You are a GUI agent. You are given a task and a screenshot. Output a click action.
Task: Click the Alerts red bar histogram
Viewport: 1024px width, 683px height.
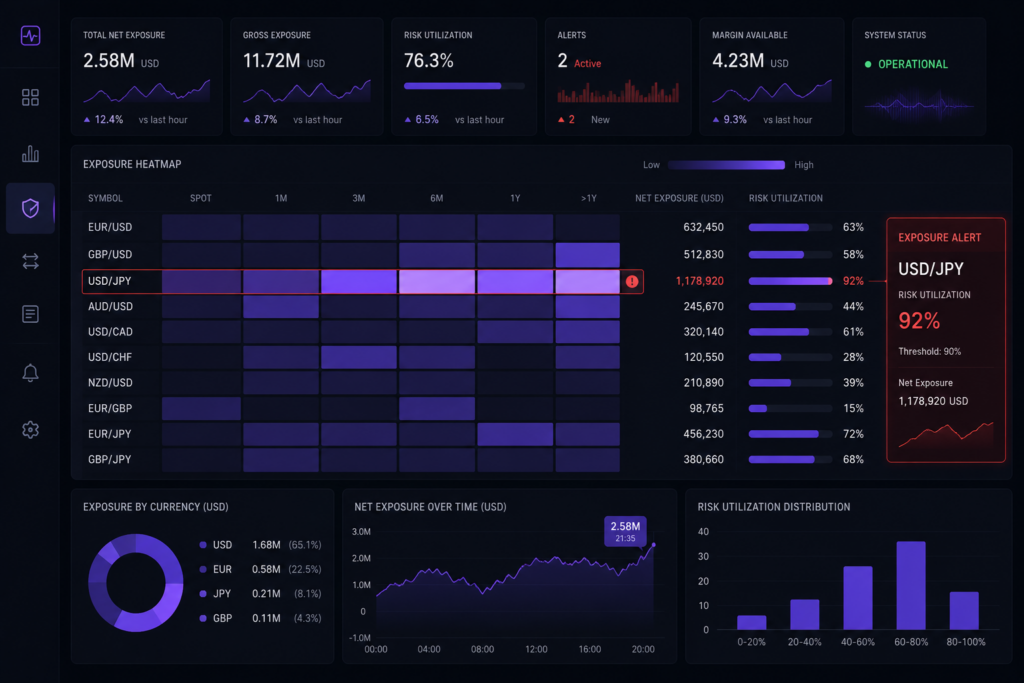[x=618, y=91]
